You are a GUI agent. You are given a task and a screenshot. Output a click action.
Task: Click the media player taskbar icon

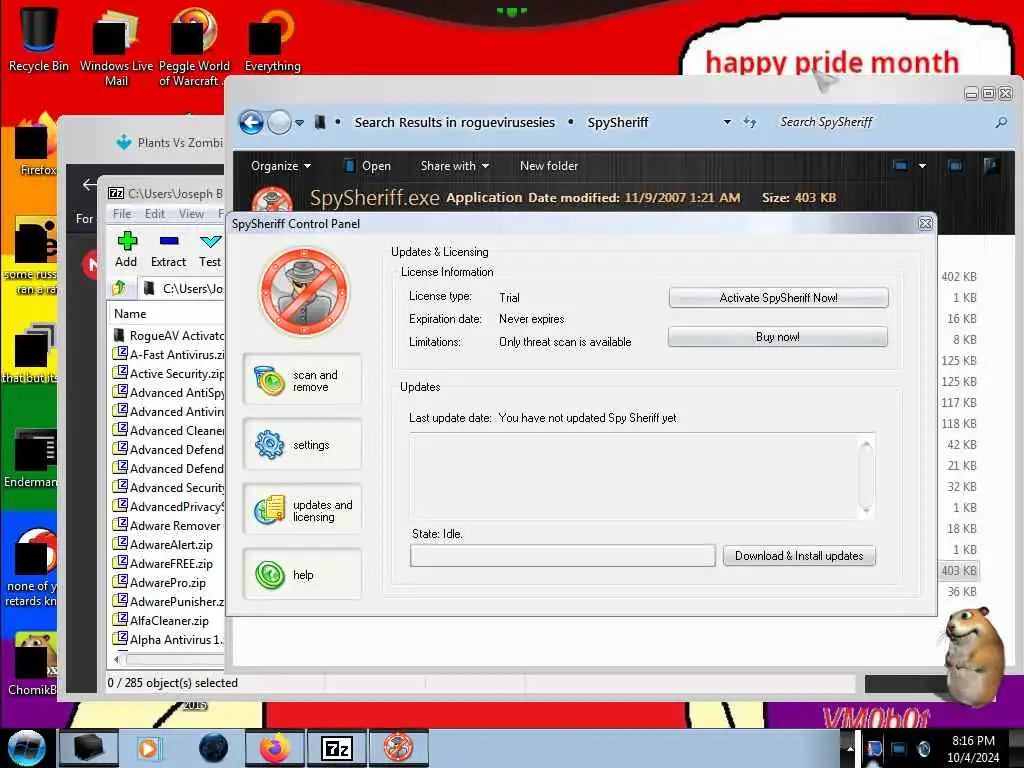pyautogui.click(x=150, y=748)
